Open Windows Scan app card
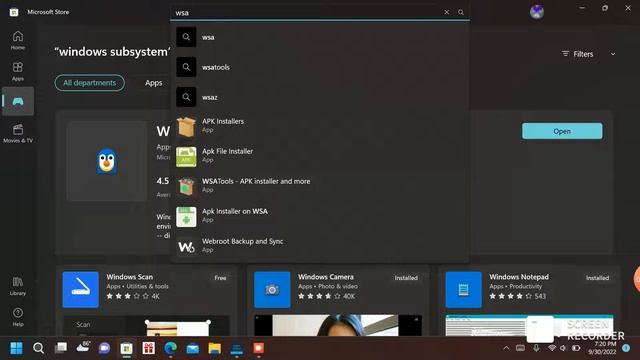Image resolution: width=640 pixels, height=360 pixels. [x=147, y=301]
